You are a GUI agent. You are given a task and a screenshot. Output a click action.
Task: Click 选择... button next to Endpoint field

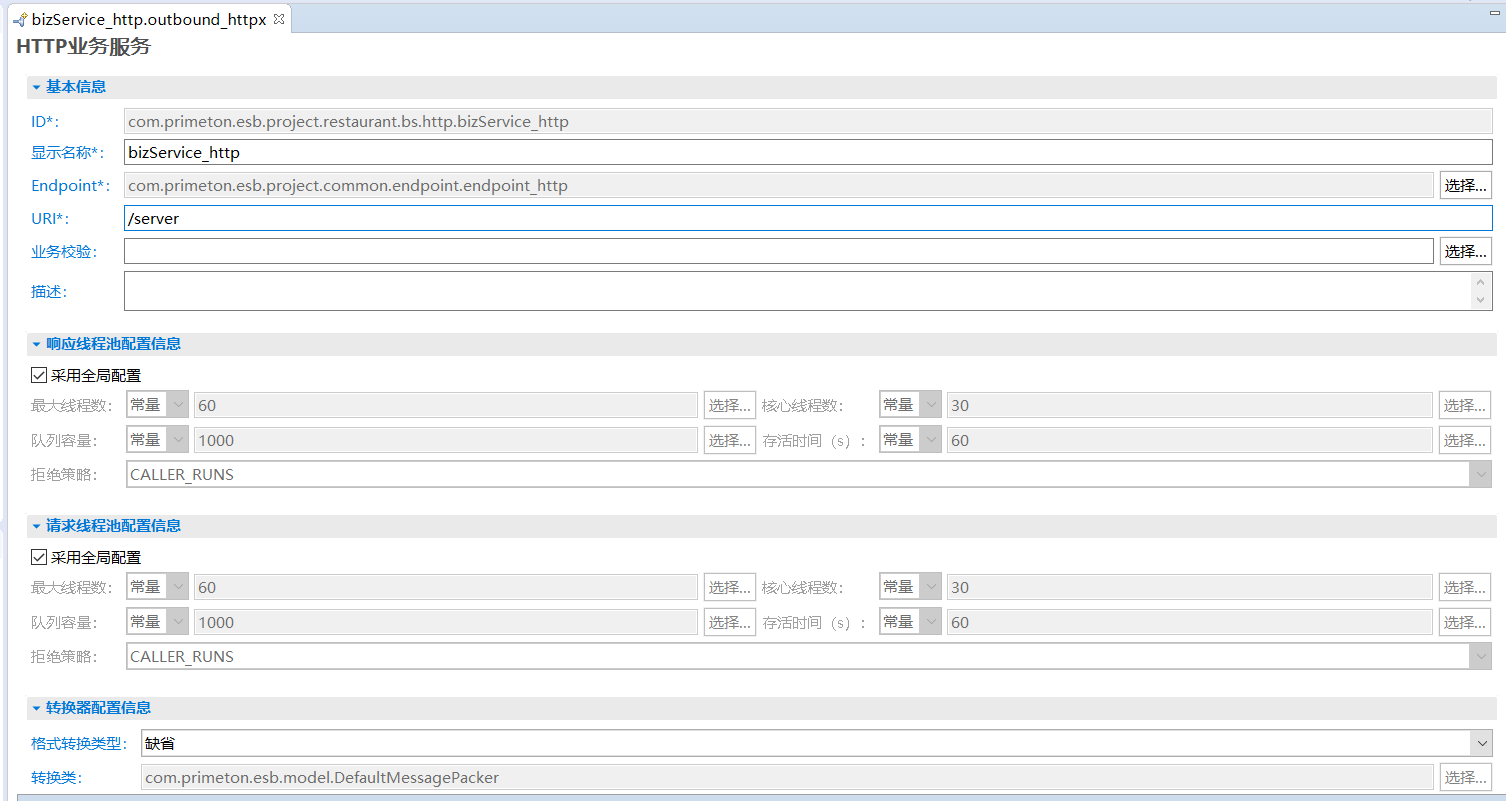[1465, 185]
